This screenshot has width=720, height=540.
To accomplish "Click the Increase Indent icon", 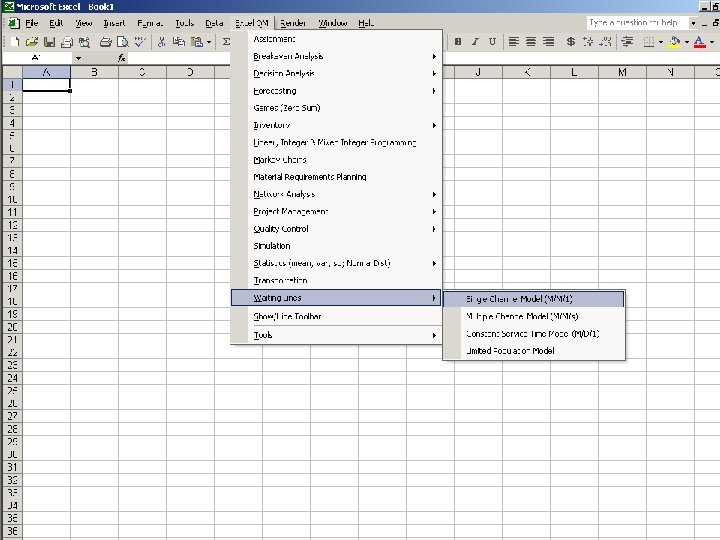I will [x=627, y=42].
